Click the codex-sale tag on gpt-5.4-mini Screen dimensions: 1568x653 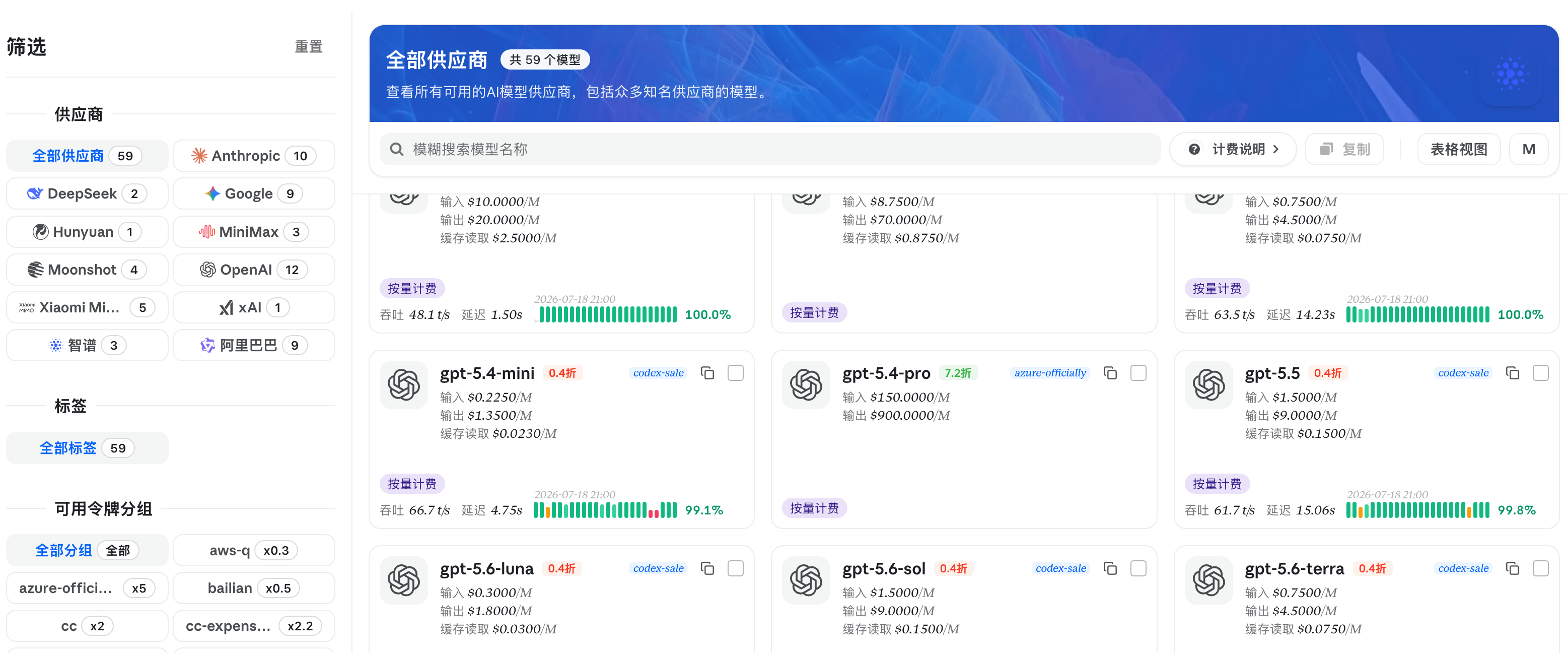point(658,373)
